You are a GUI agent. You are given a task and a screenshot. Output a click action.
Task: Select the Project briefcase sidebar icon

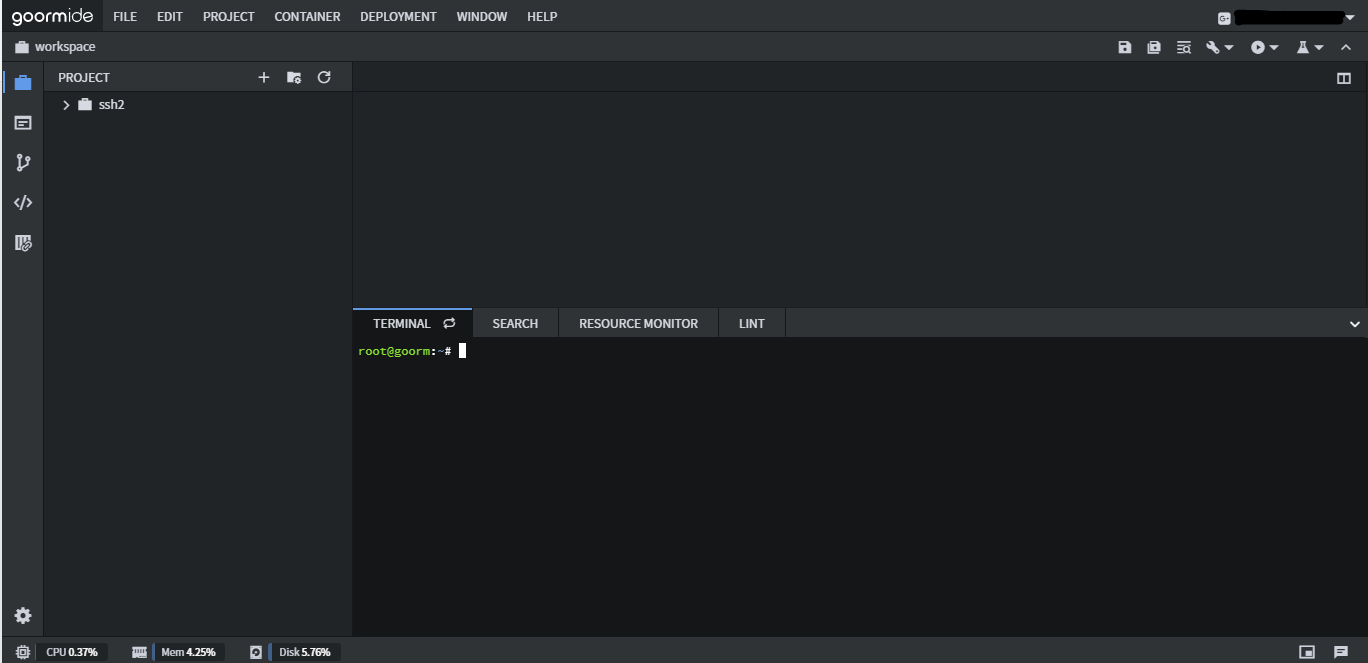pos(23,83)
